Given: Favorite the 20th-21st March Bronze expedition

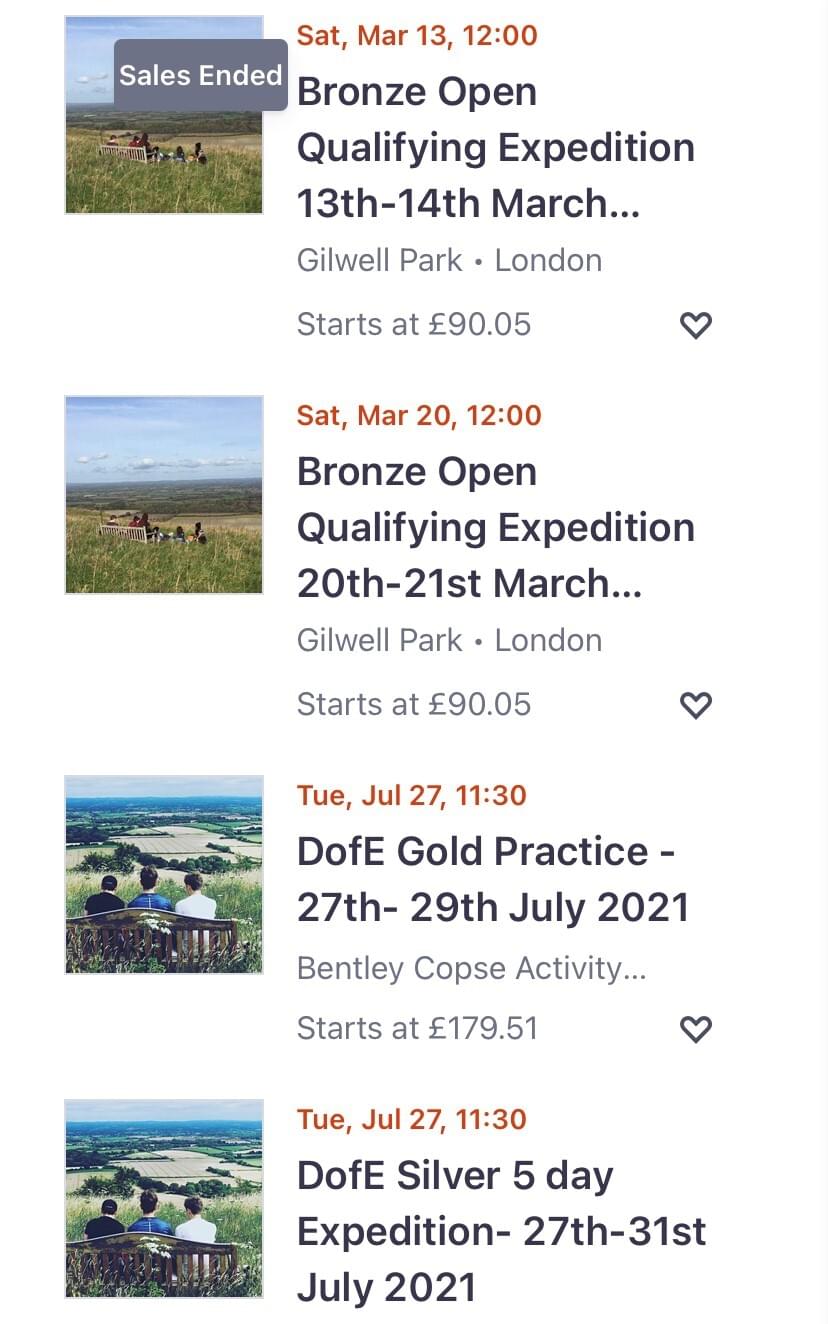Looking at the screenshot, I should click(x=695, y=705).
